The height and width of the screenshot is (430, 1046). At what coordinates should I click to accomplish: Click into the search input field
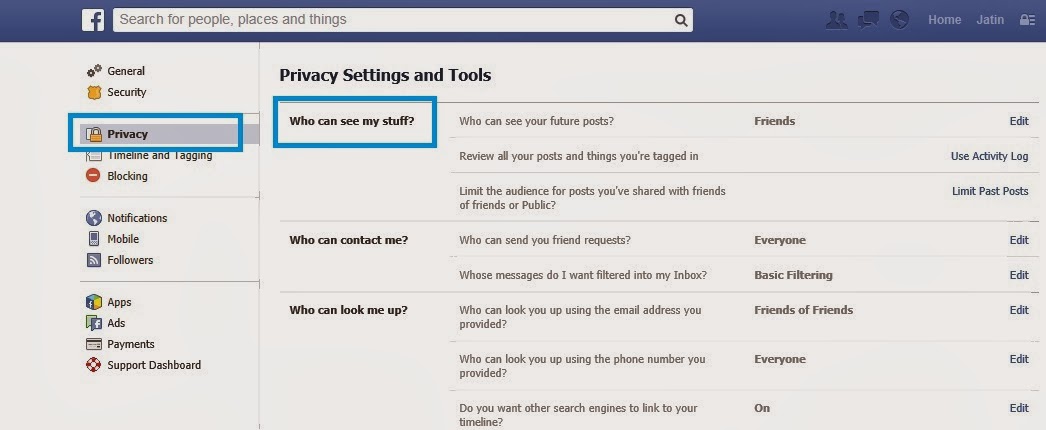click(390, 20)
